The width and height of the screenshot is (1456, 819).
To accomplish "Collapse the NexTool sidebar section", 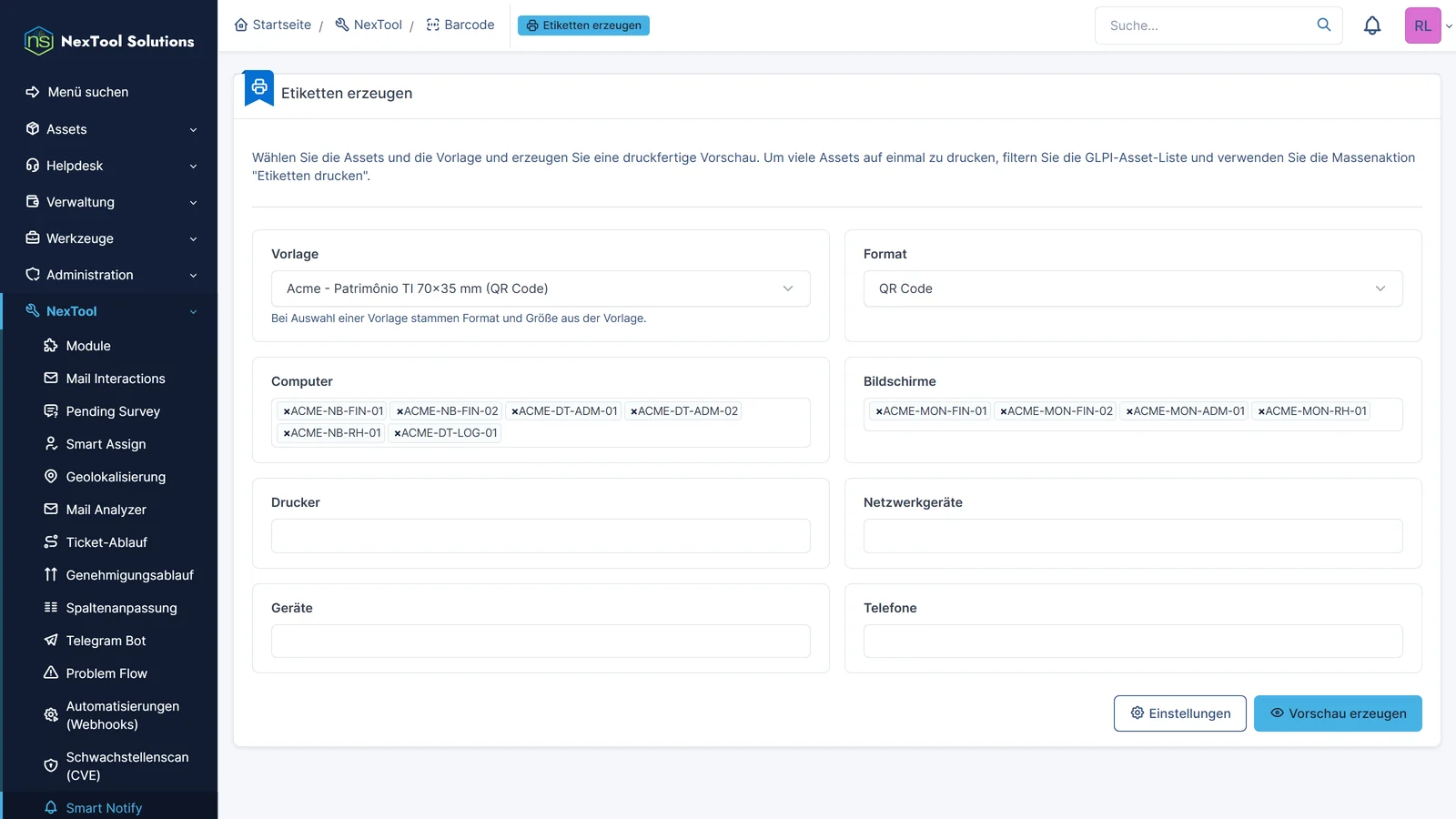I will [x=109, y=311].
